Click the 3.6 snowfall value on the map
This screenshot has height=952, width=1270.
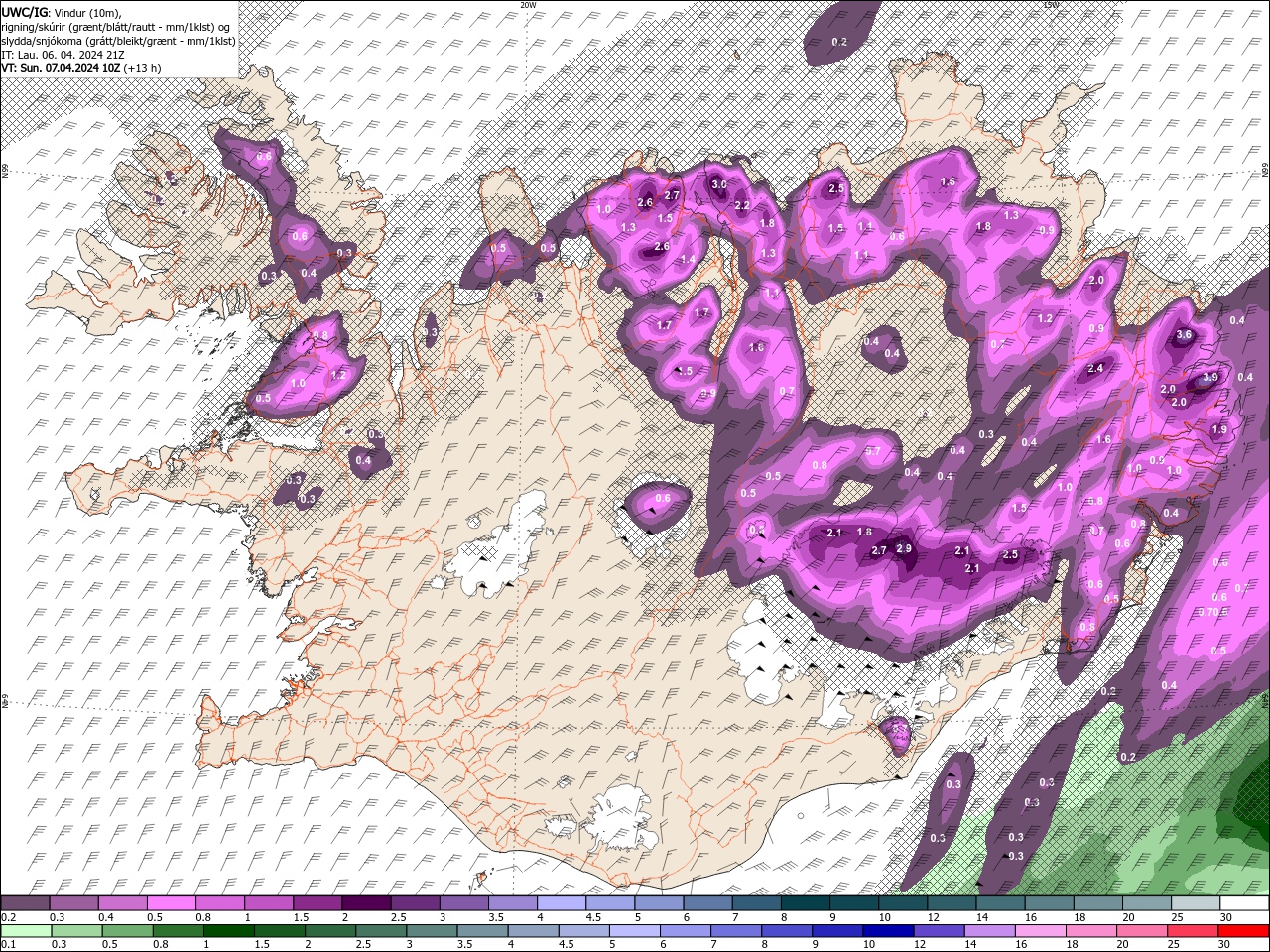click(1184, 335)
